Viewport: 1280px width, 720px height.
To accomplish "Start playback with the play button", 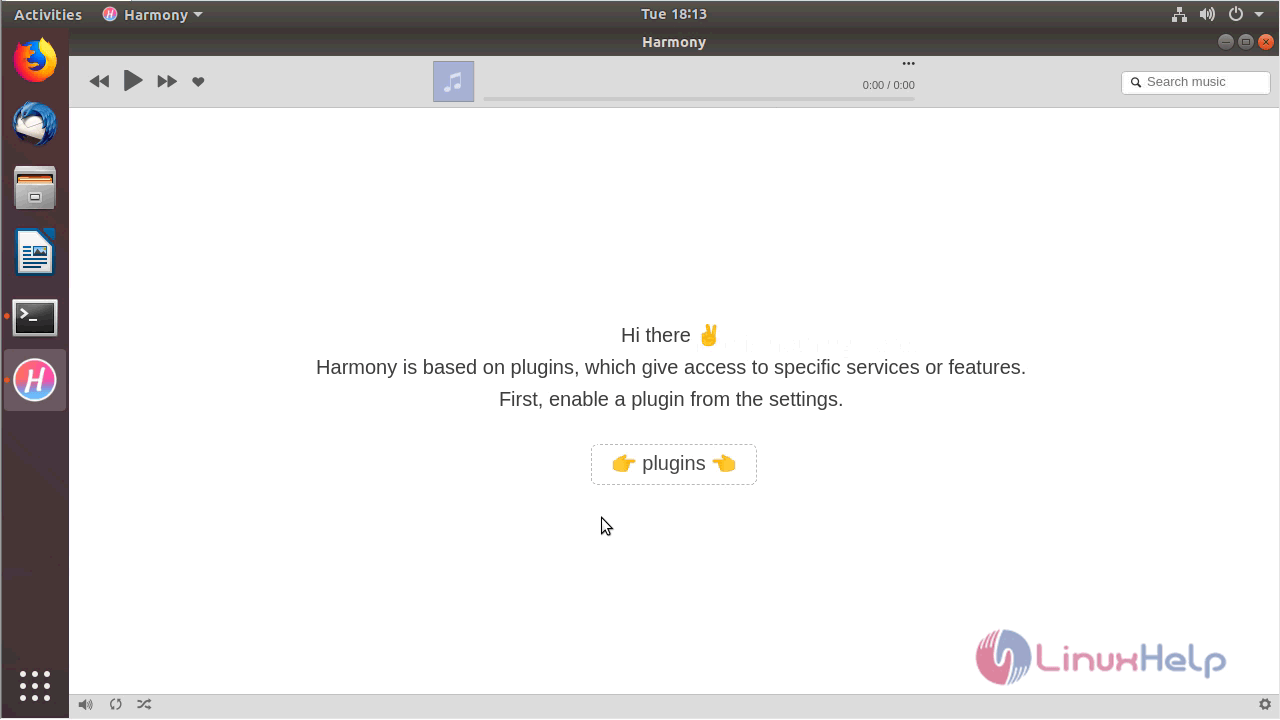I will pyautogui.click(x=133, y=81).
